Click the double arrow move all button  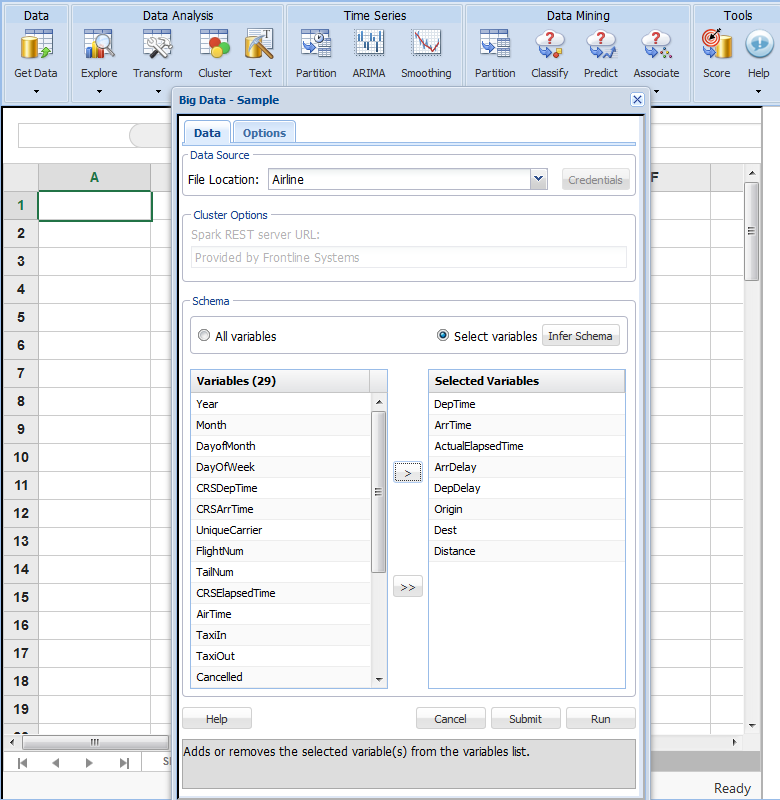pos(408,587)
